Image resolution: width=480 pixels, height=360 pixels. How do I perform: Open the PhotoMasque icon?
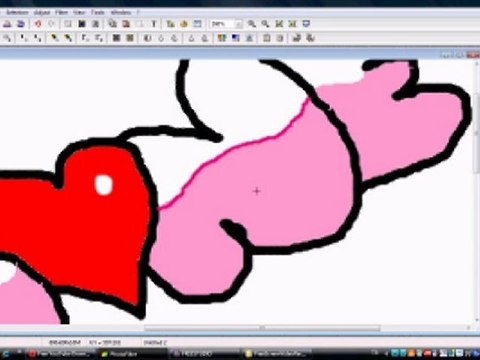pos(249,38)
